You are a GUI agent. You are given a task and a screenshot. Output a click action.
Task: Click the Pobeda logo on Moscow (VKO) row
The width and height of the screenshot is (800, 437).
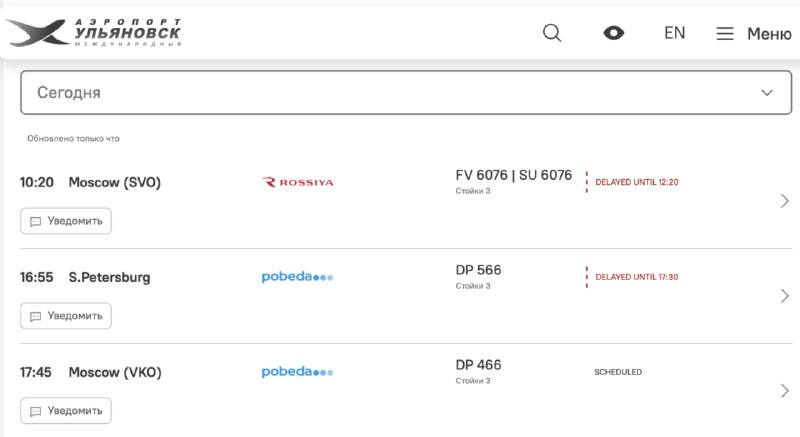(x=297, y=372)
